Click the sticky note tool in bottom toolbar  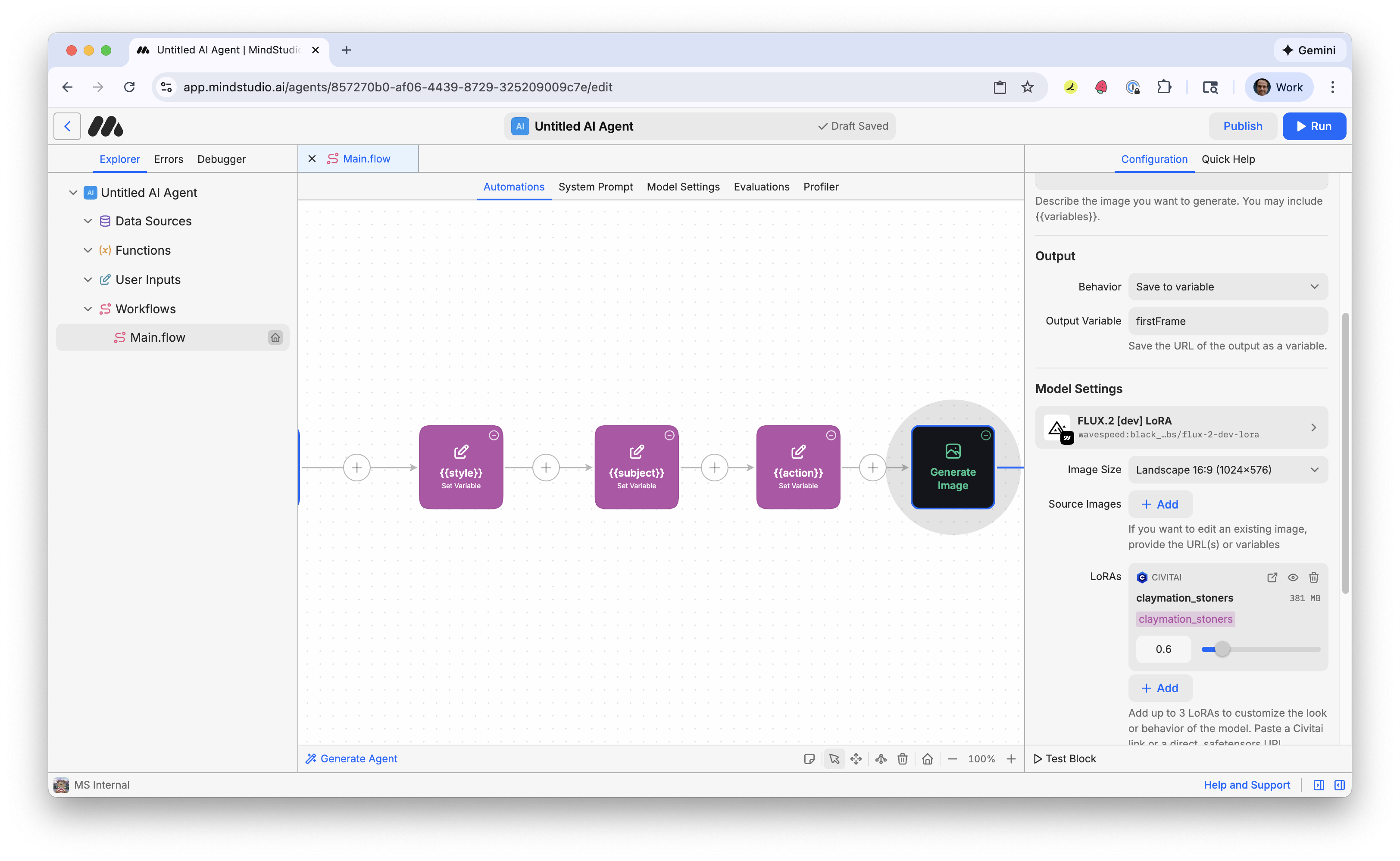point(809,758)
